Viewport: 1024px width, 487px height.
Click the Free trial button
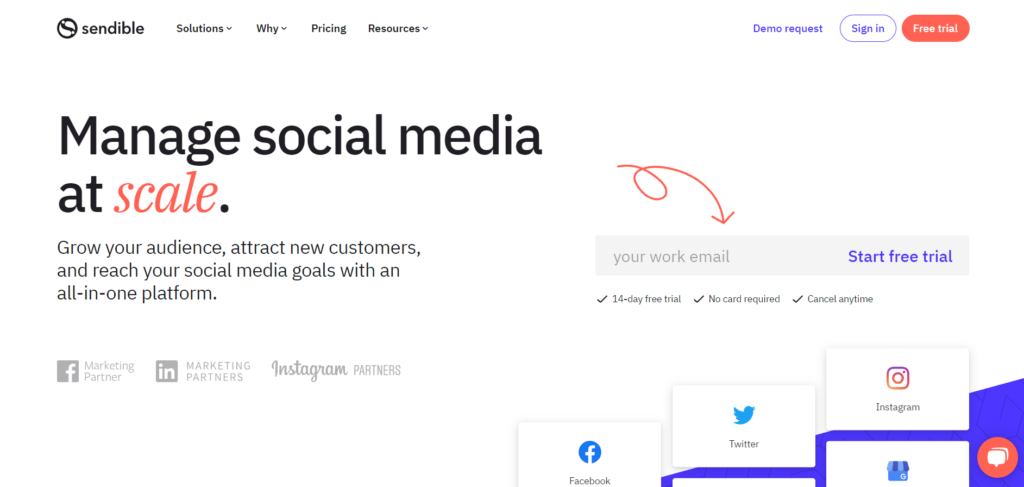[935, 28]
